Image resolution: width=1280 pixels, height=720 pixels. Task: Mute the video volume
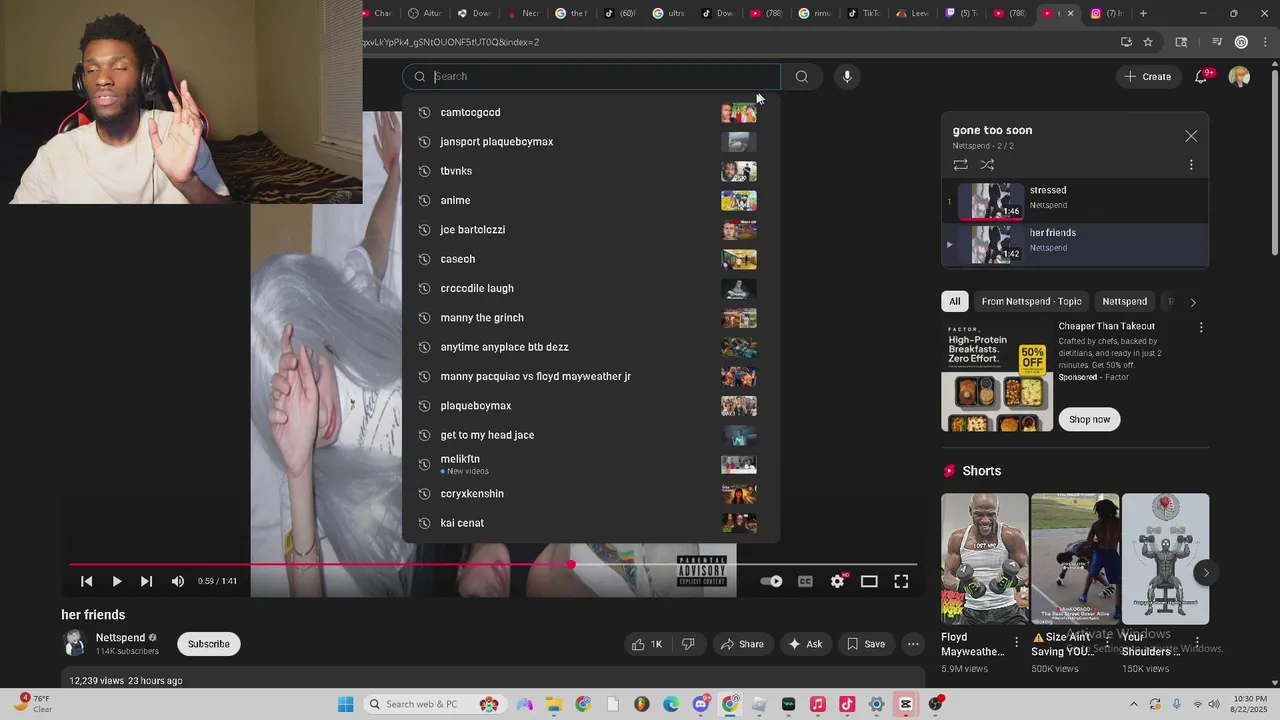coord(177,581)
